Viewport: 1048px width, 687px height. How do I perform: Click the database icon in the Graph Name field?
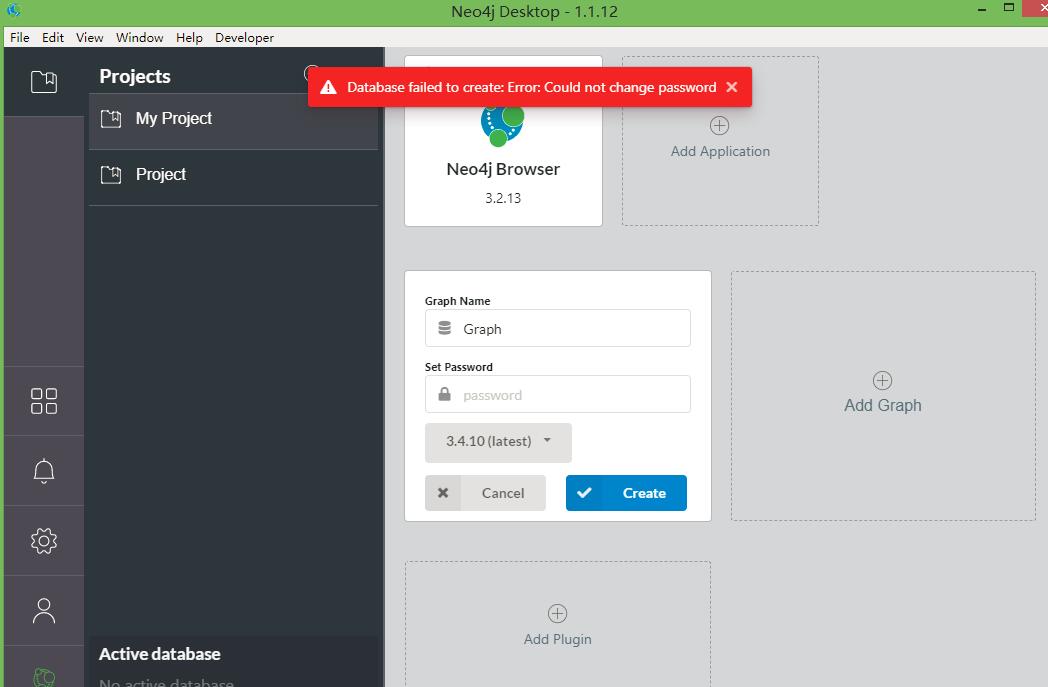[444, 328]
